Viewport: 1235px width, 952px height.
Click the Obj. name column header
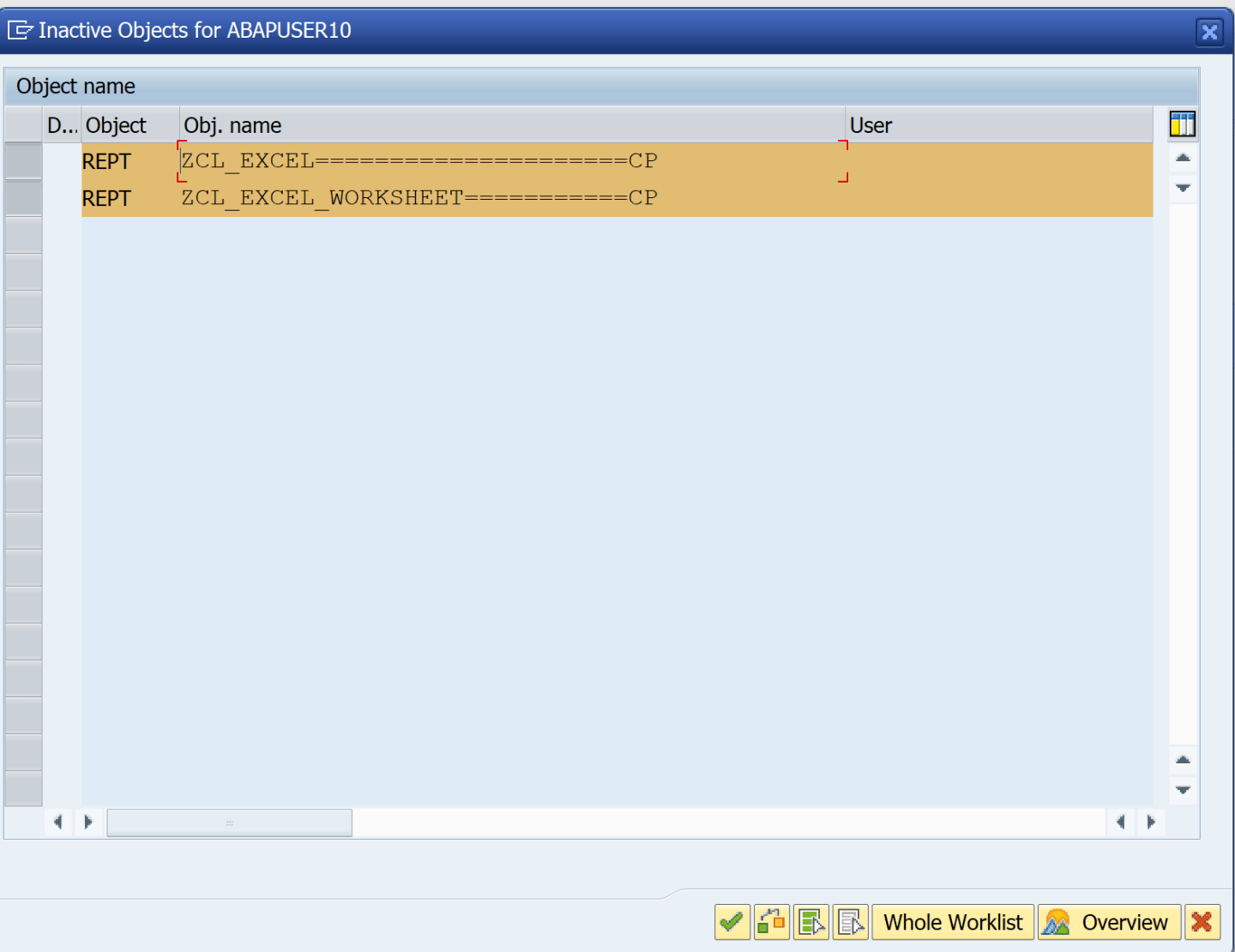[511, 125]
